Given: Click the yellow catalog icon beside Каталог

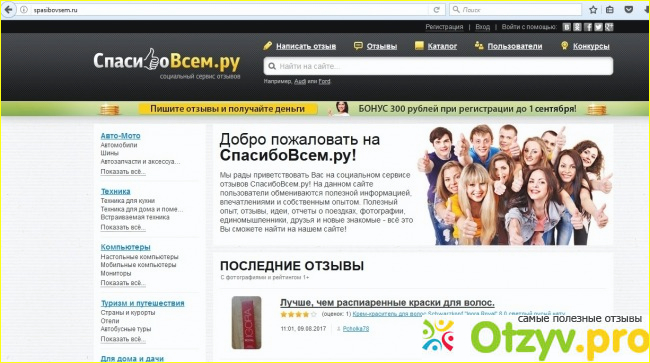Looking at the screenshot, I should pos(419,46).
